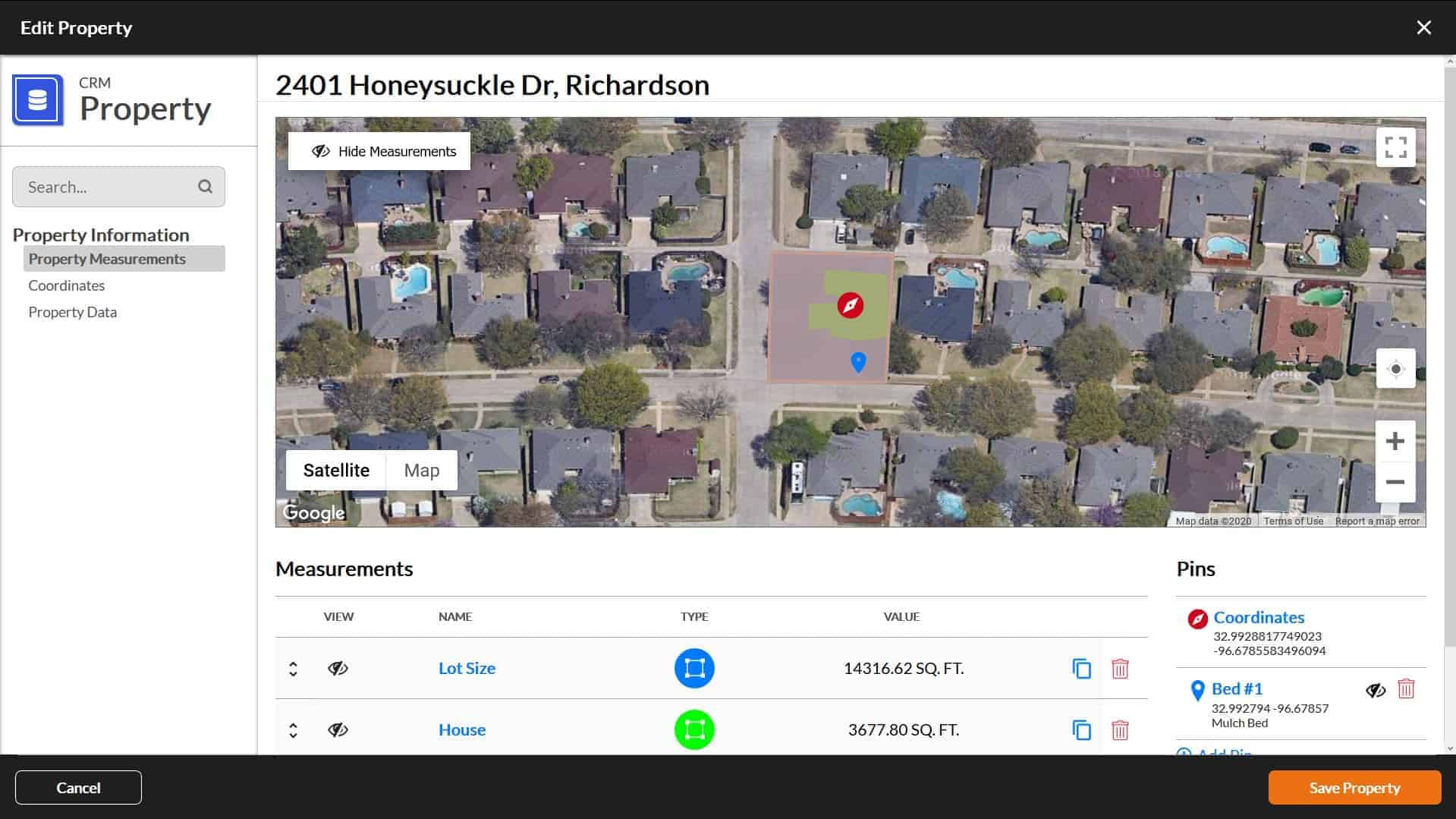
Task: Open the House measurement link
Action: [x=462, y=729]
